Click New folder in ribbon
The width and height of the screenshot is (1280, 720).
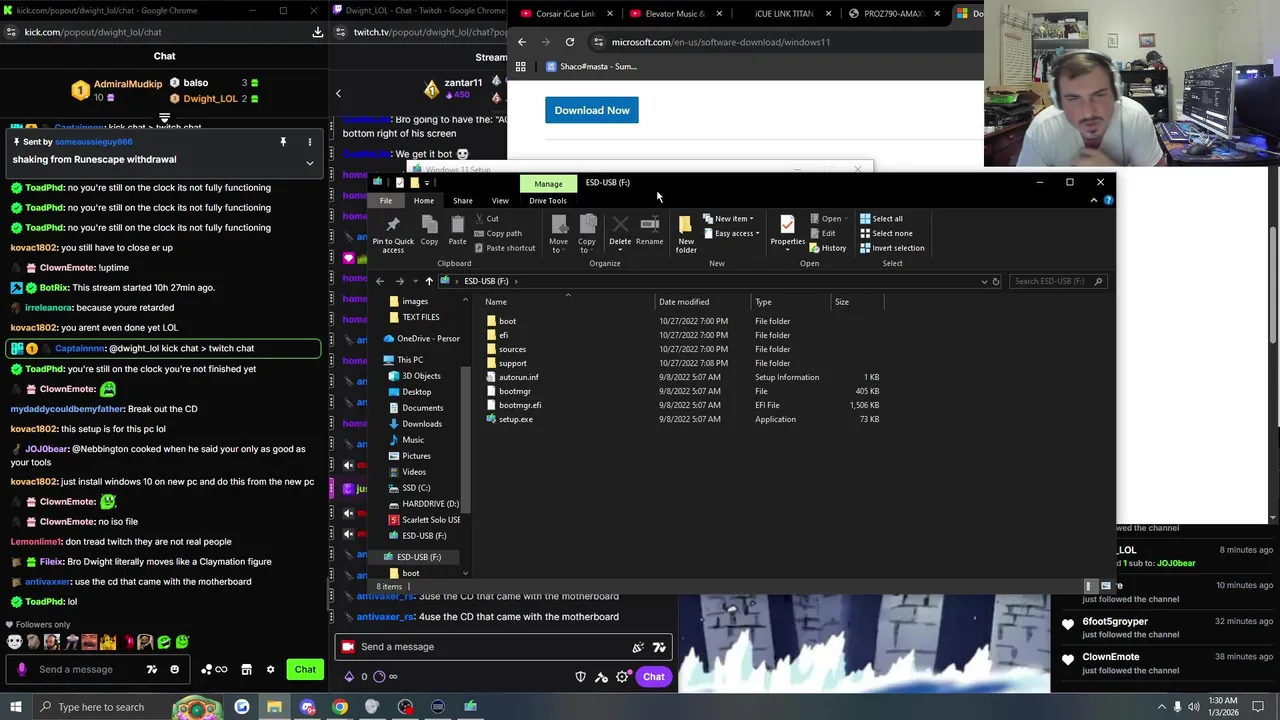[x=686, y=234]
